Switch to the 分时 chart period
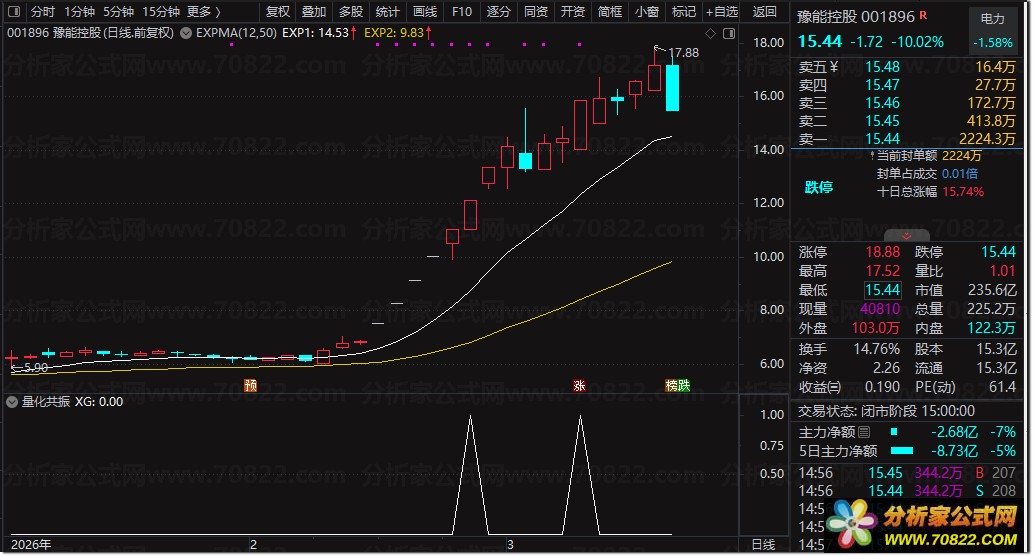 [43, 12]
